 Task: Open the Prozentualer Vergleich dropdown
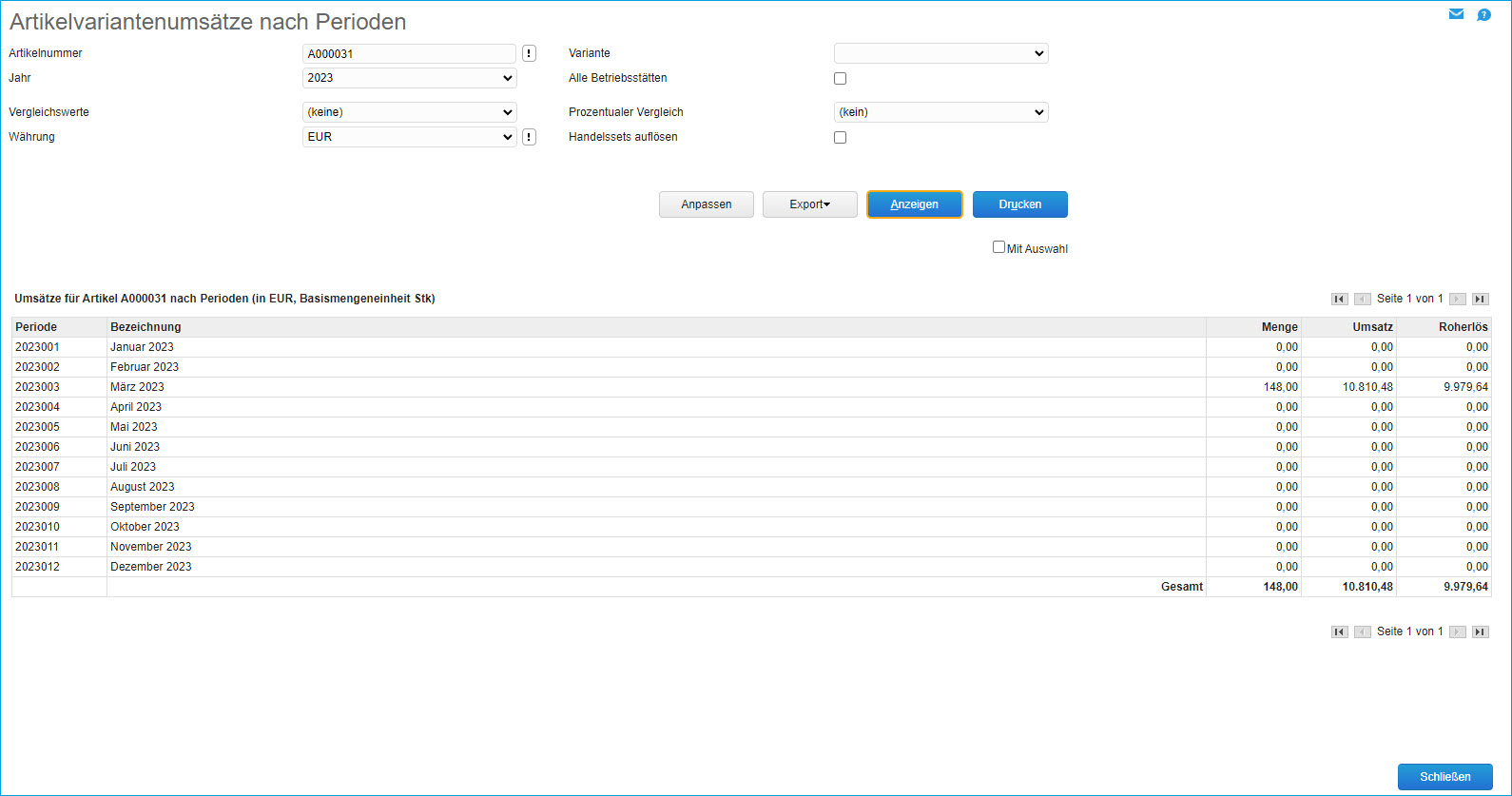point(940,112)
